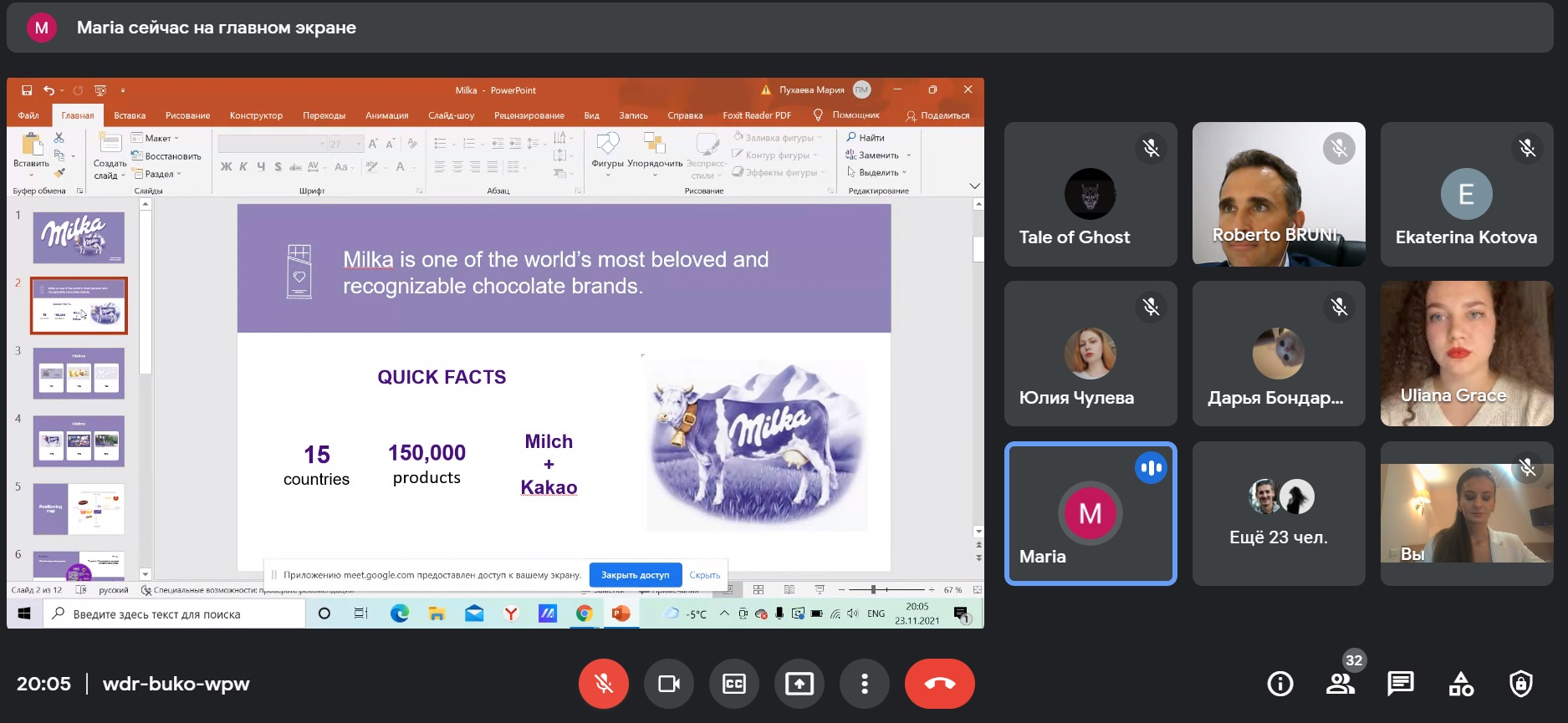Select slide 1 Milka title thumbnail
This screenshot has width=1568, height=723.
(x=79, y=237)
